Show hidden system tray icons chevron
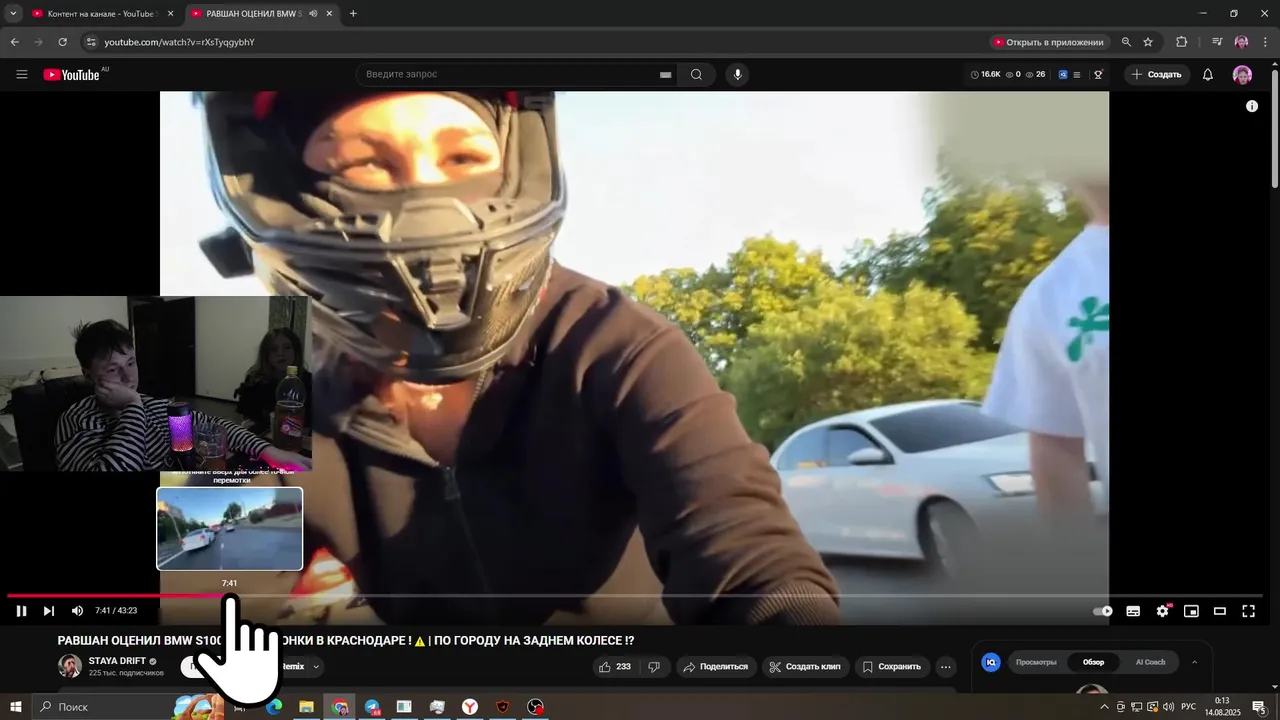 click(x=1103, y=707)
